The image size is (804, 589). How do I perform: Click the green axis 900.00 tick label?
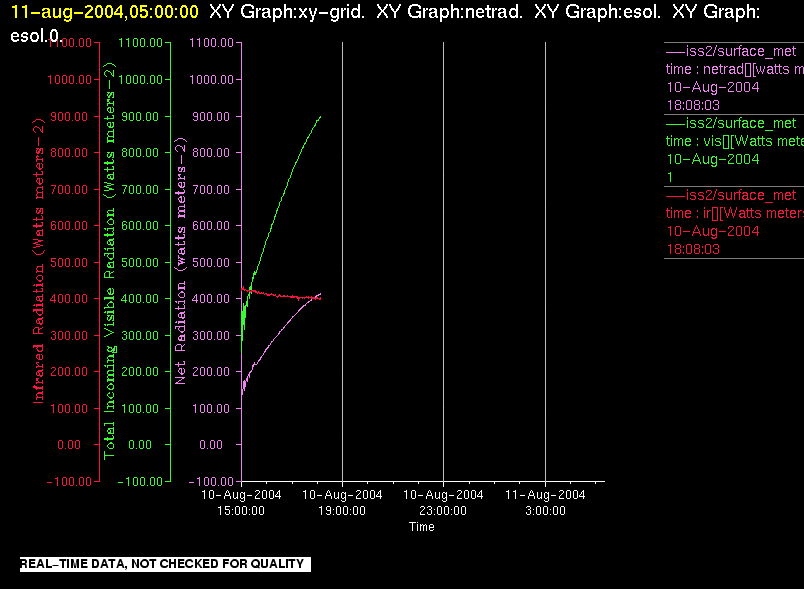click(140, 116)
